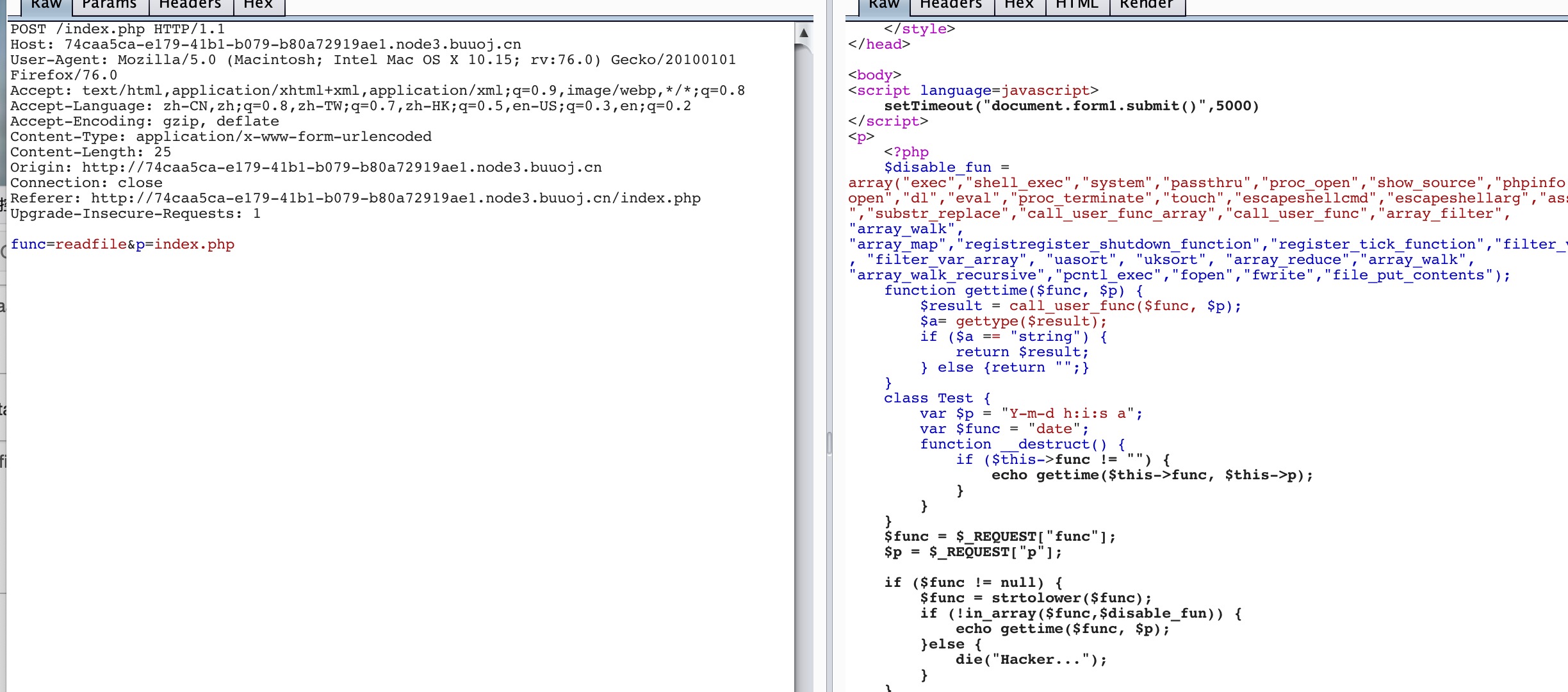Click the 'Connection: close' header line

pos(86,183)
